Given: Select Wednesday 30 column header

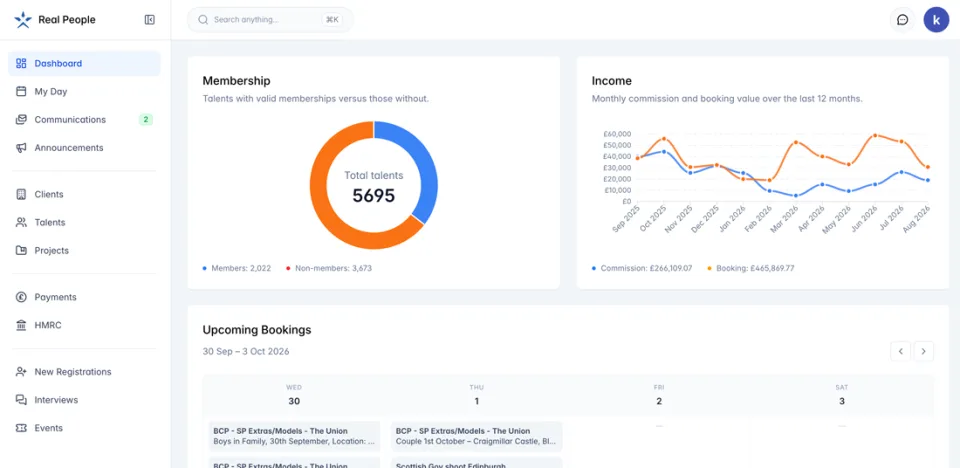Looking at the screenshot, I should (294, 395).
